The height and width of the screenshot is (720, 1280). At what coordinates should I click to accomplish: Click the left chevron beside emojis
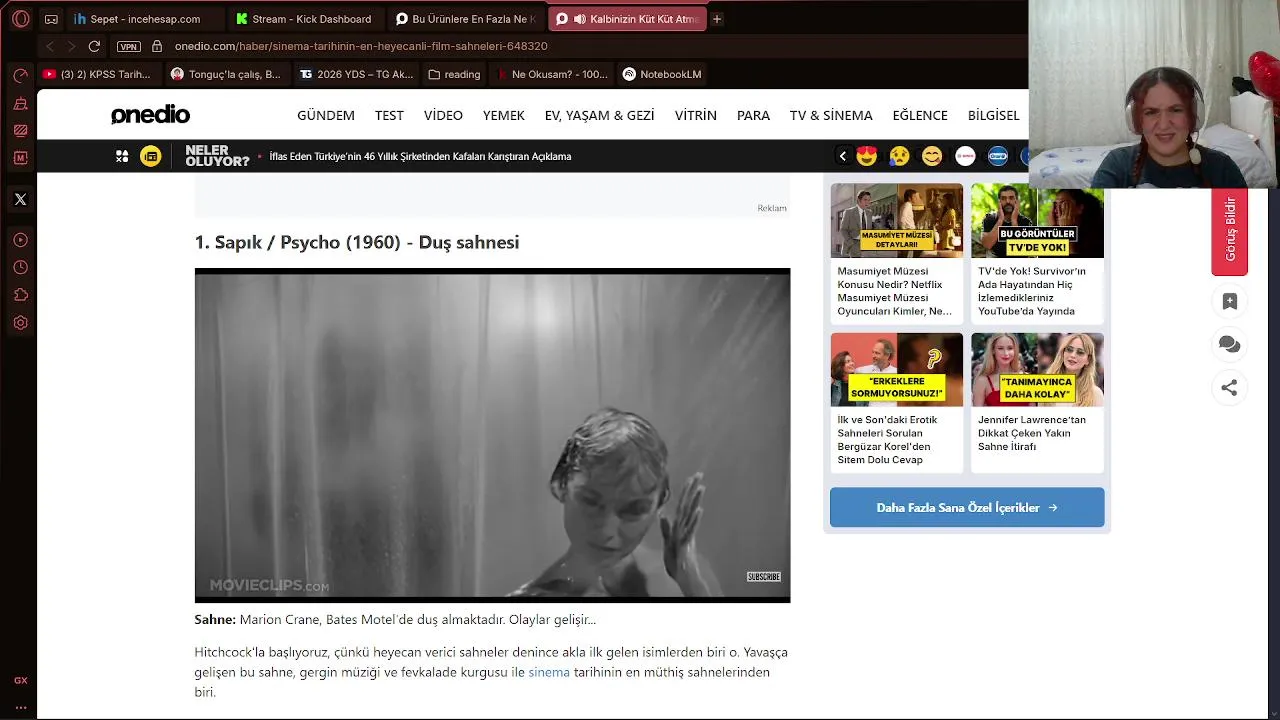tap(843, 156)
